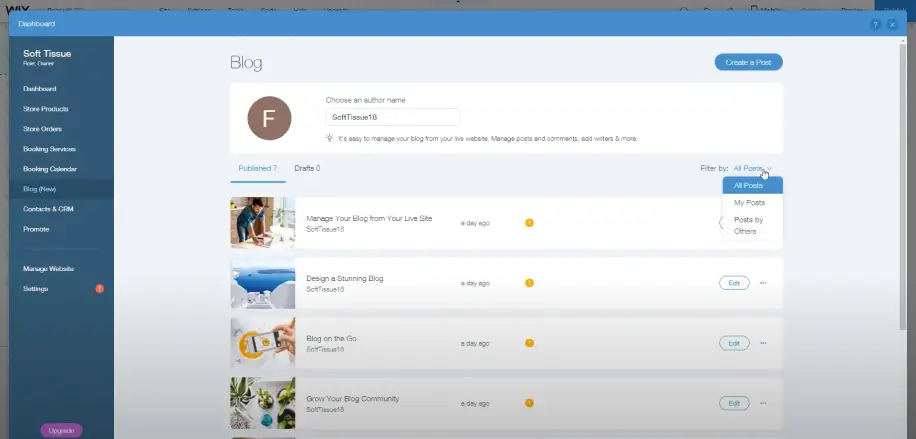Screen dimensions: 916x439
Task: Go to Dashboard in the sidebar
Action: point(40,89)
